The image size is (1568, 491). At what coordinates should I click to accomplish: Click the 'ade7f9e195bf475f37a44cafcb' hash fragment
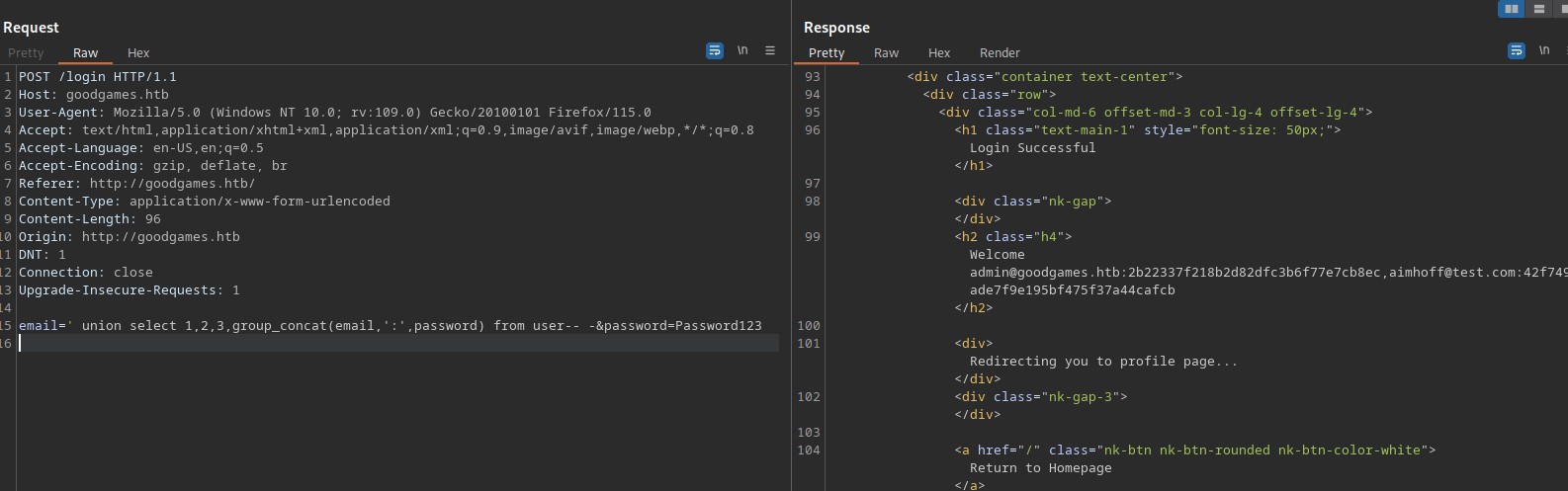1073,290
